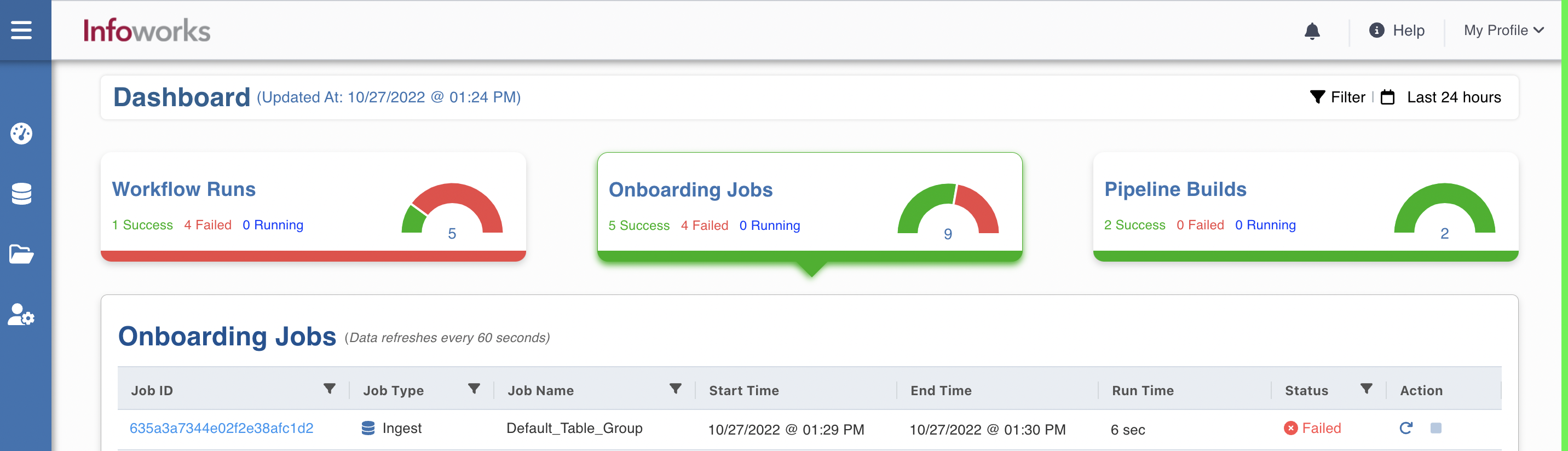1568x451 pixels.
Task: Select the Onboarding Jobs summary card
Action: 810,207
